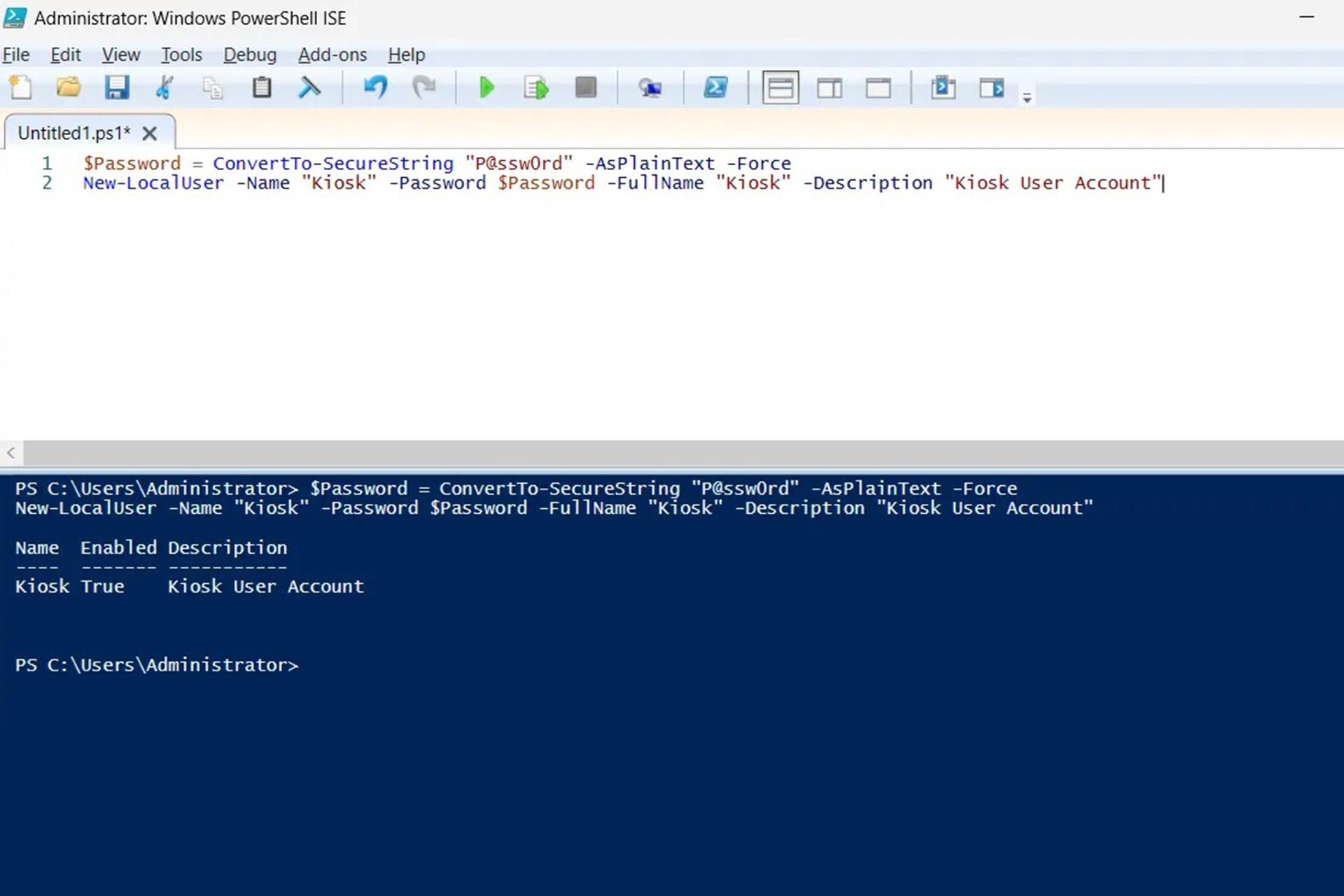Open the View menu
This screenshot has width=1344, height=896.
121,55
